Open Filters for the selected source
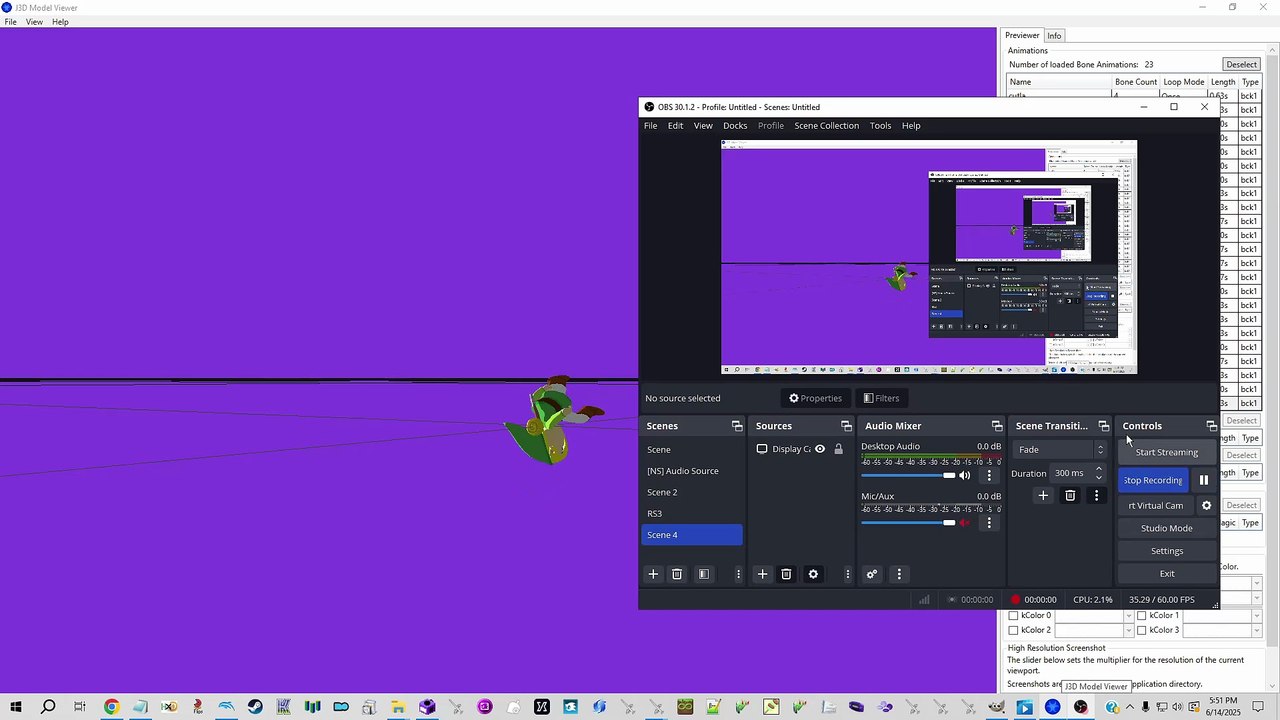 881,398
